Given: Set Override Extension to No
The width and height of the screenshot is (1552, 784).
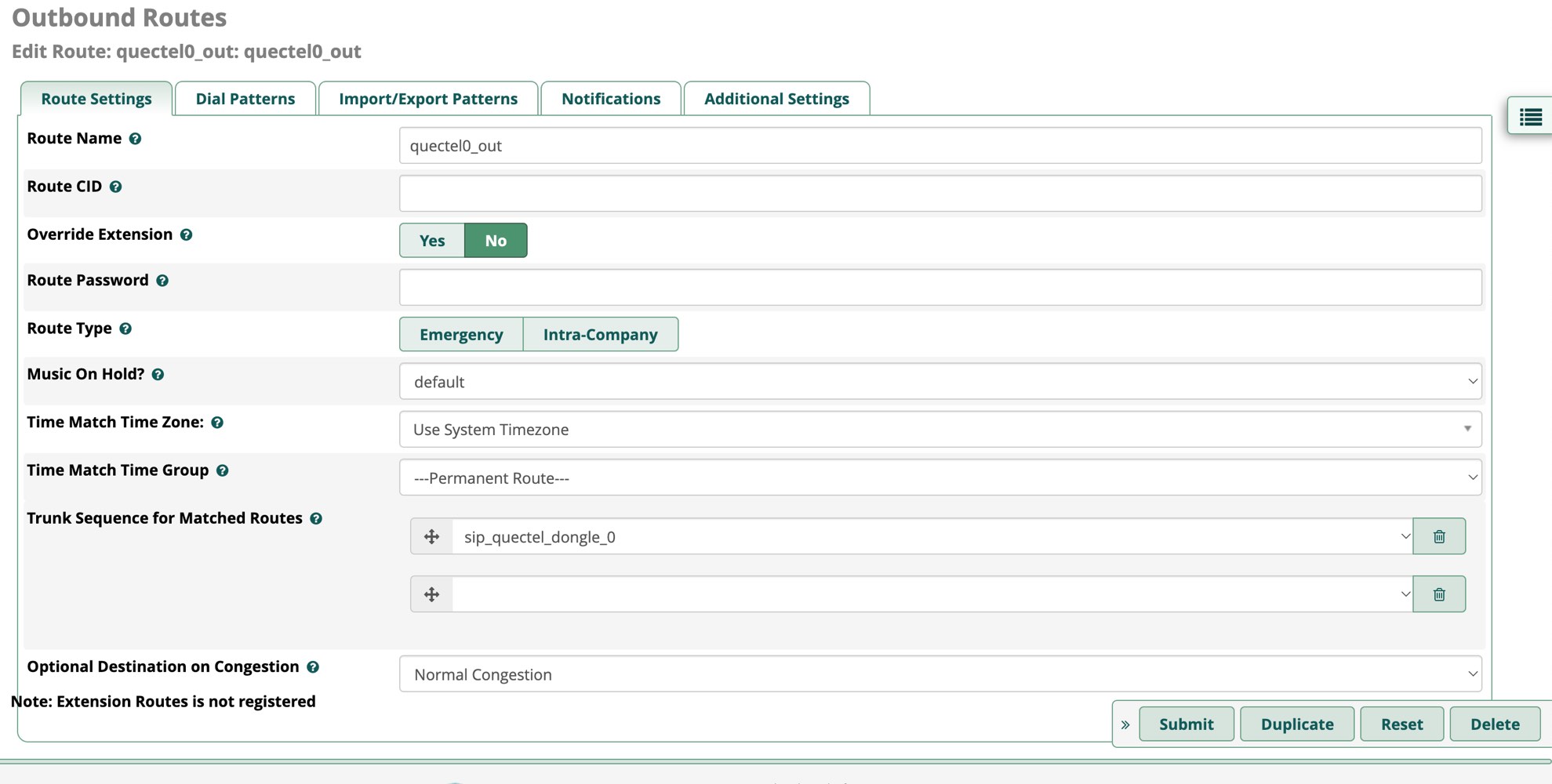Looking at the screenshot, I should coord(495,241).
